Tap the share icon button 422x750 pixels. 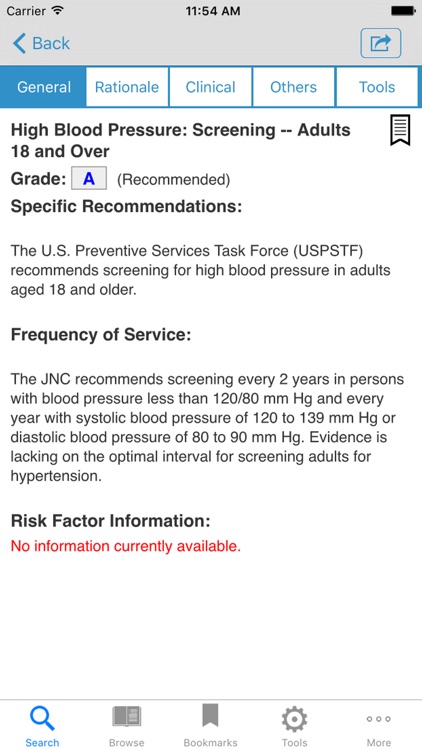coord(380,43)
